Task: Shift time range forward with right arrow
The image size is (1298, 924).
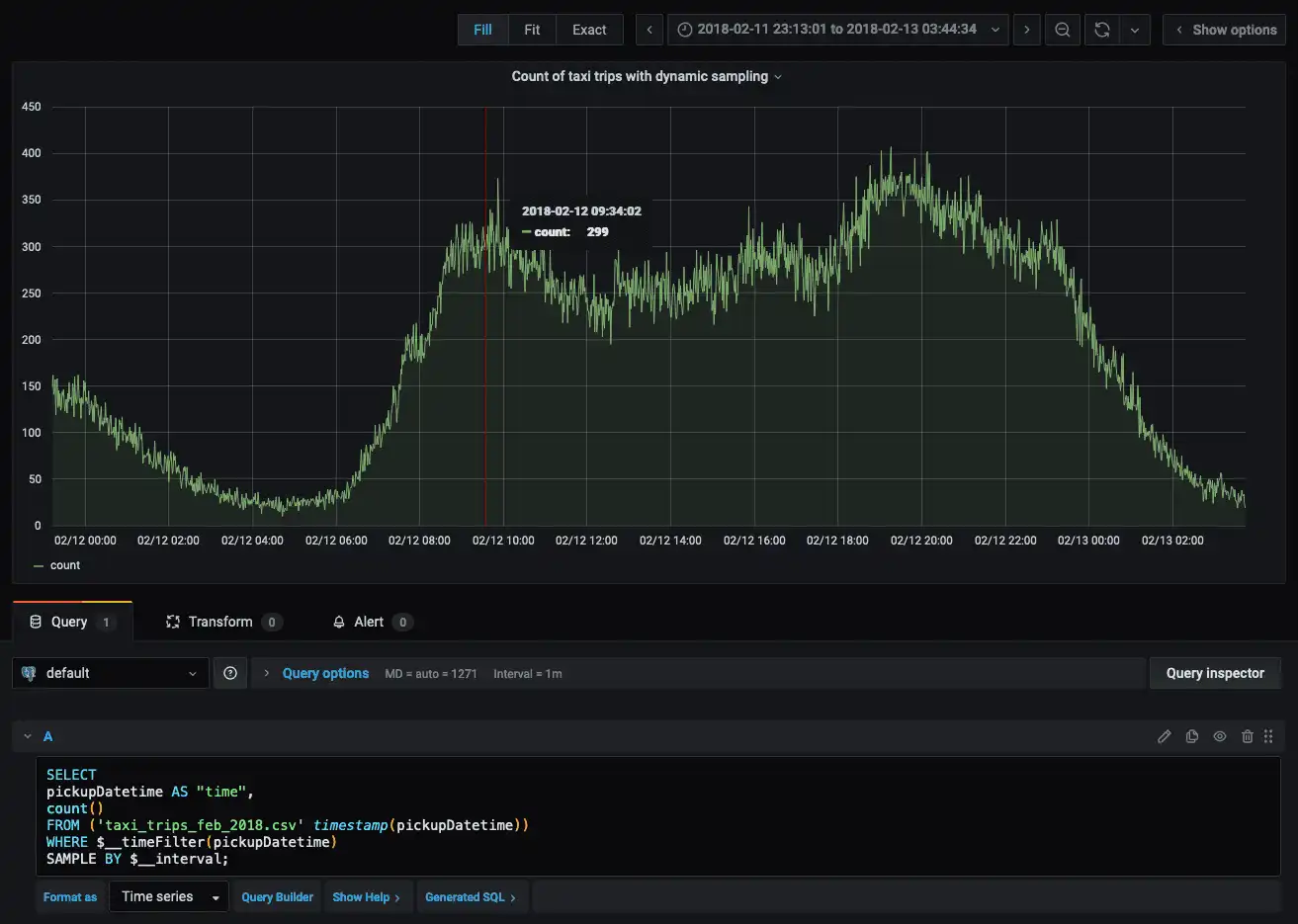Action: click(1026, 30)
